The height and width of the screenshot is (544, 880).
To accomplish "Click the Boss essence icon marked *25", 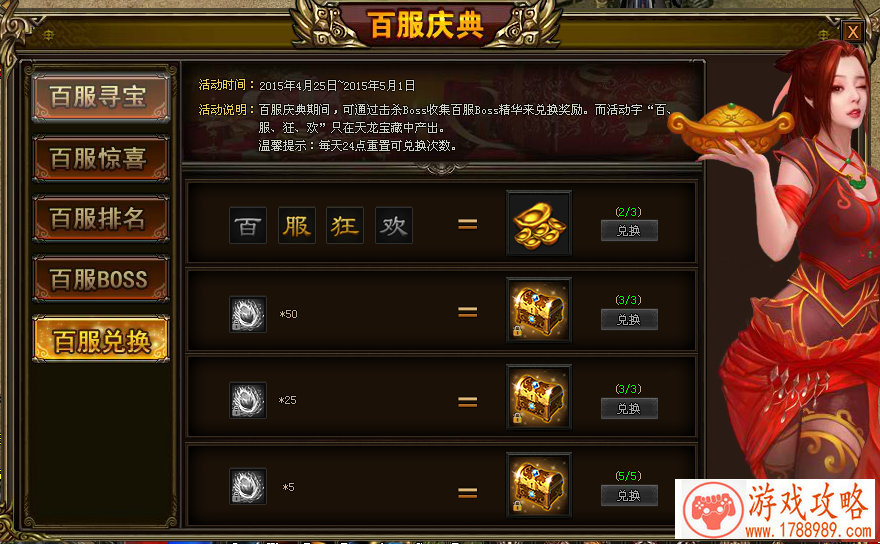I will pyautogui.click(x=248, y=400).
